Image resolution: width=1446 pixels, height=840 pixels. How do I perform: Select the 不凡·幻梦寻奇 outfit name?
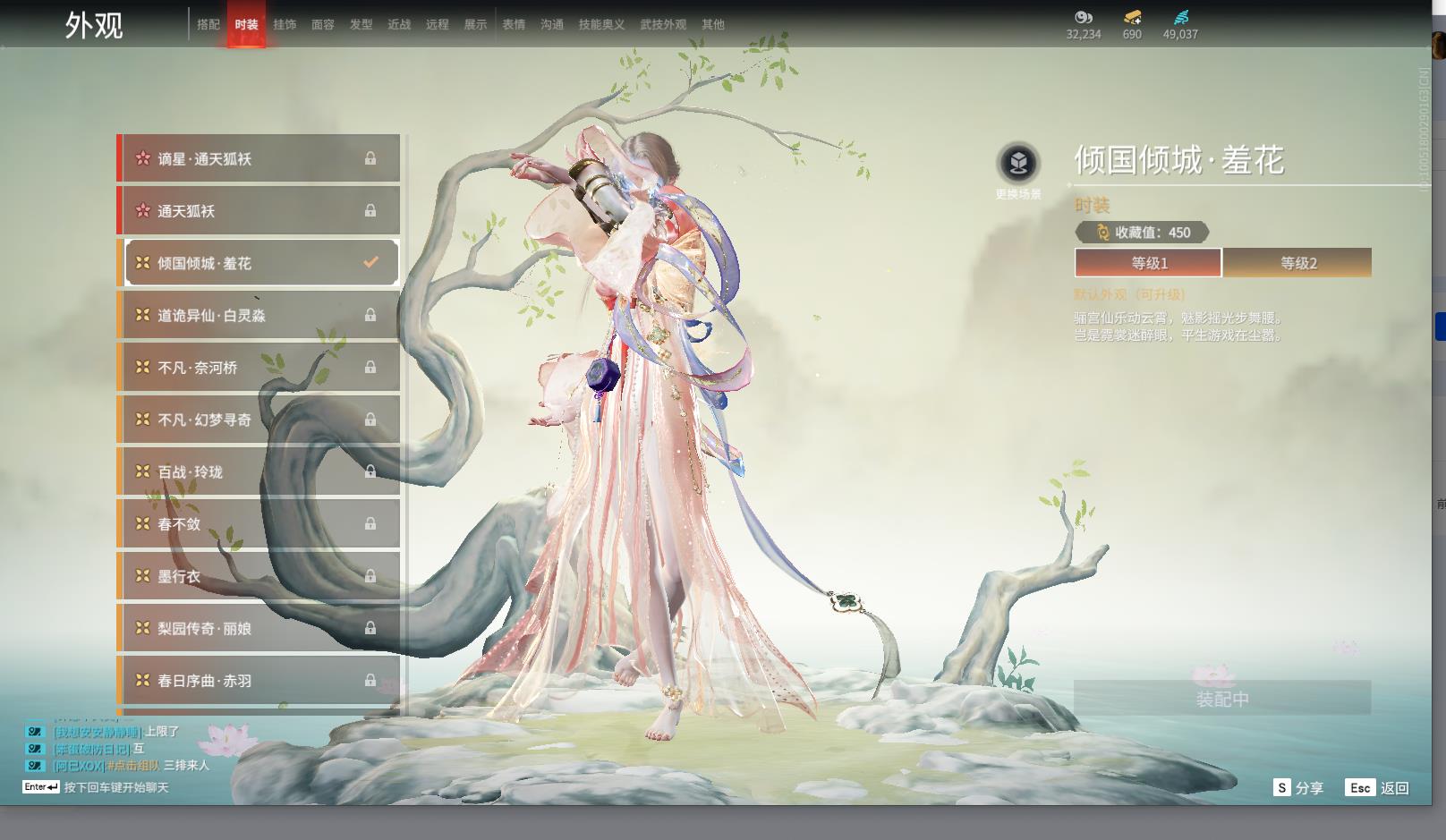point(205,420)
